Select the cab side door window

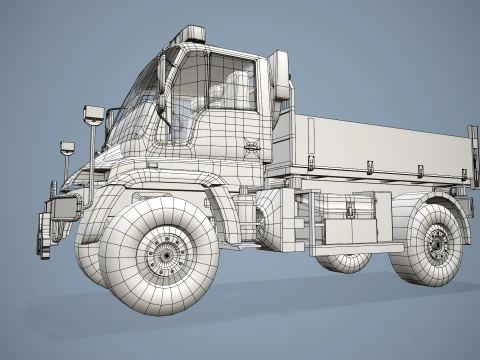[x=232, y=82]
